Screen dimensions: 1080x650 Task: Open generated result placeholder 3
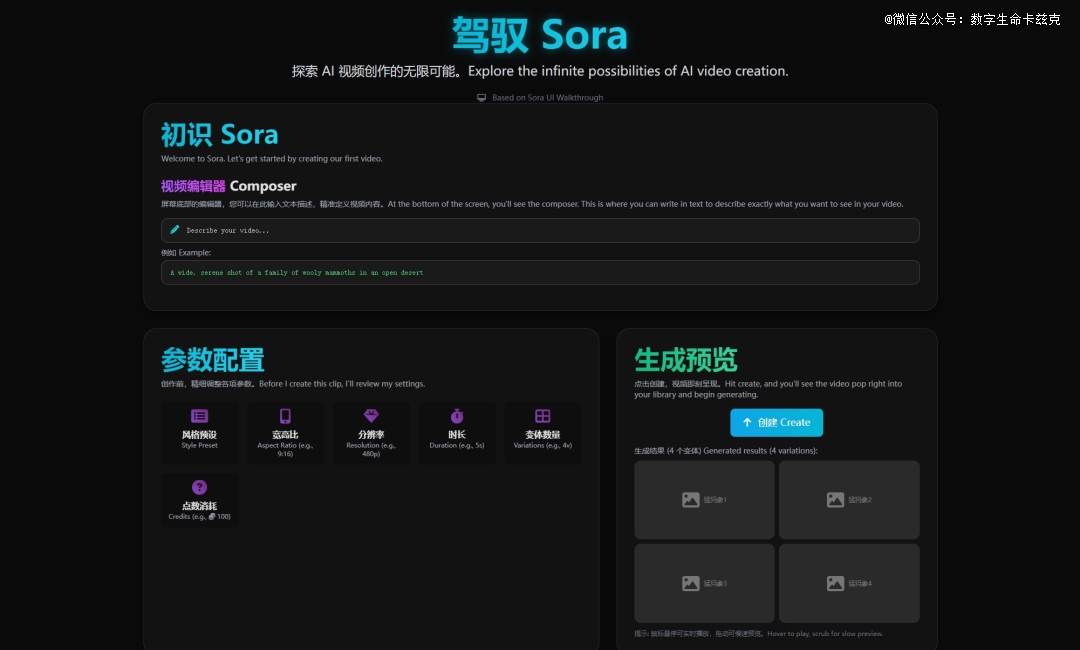pos(704,583)
